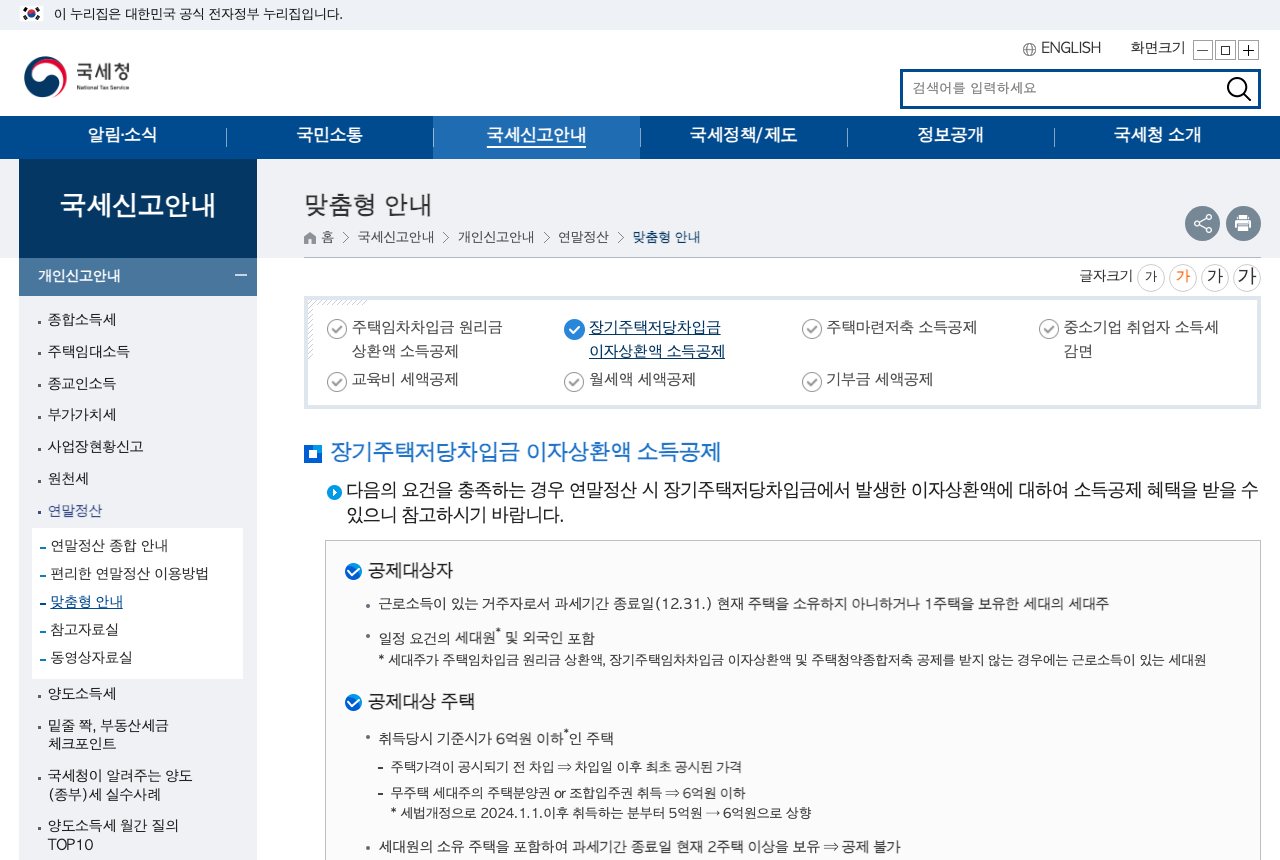Select 교육비 세액공제 option
The image size is (1280, 860).
393,380
